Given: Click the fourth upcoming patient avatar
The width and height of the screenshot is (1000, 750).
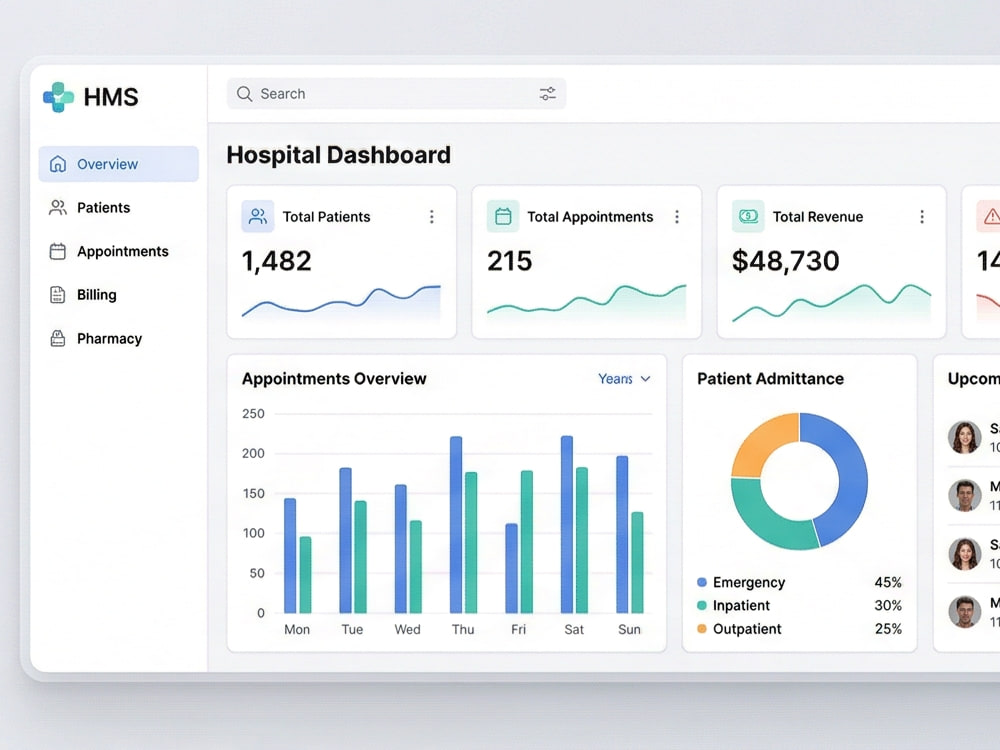Looking at the screenshot, I should (x=964, y=612).
